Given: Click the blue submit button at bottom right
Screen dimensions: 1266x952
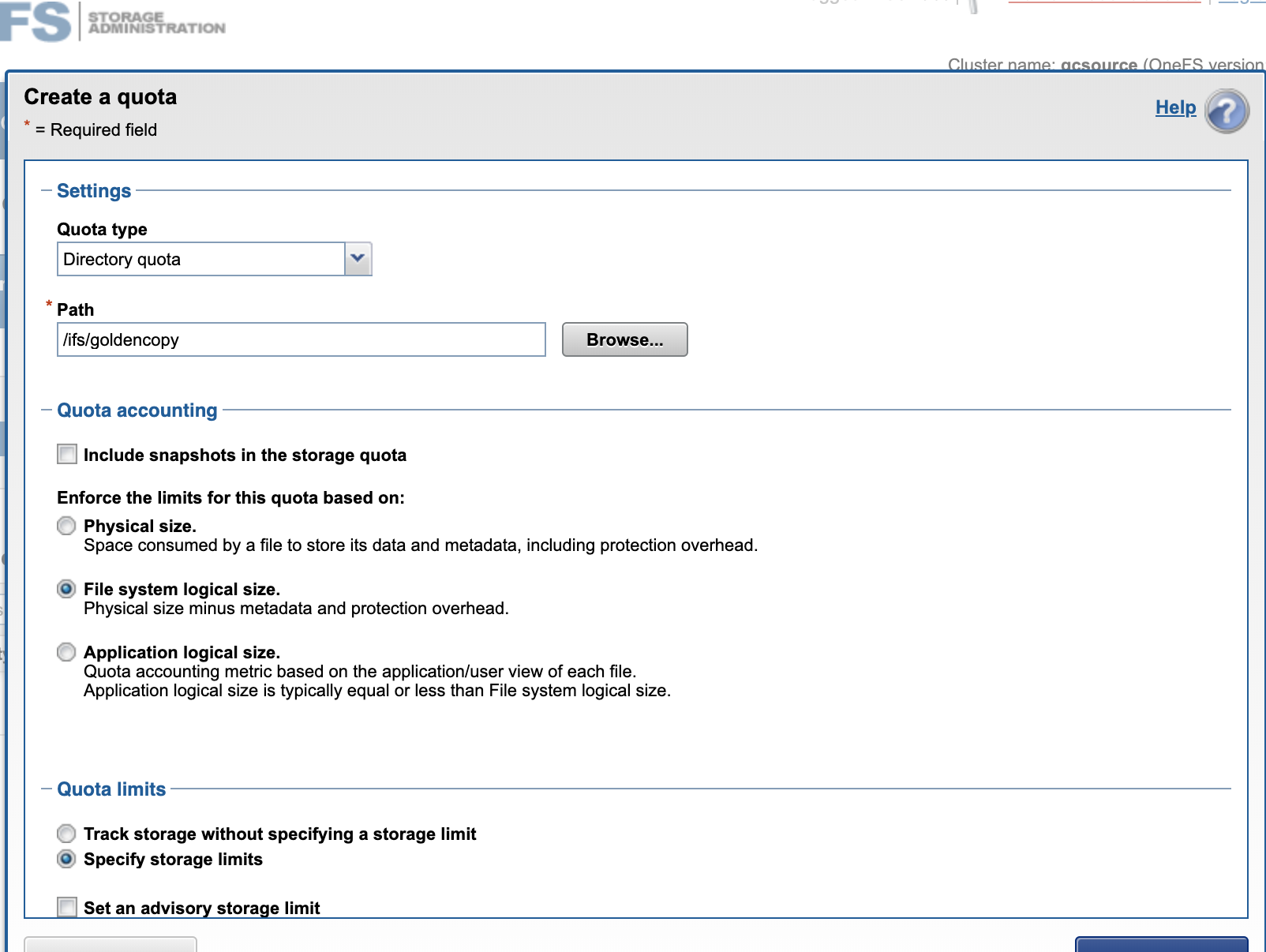Looking at the screenshot, I should pyautogui.click(x=1162, y=946).
